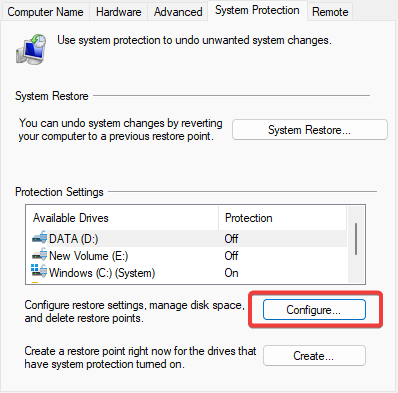Click the Create... restore point button
This screenshot has width=398, height=393.
[314, 356]
